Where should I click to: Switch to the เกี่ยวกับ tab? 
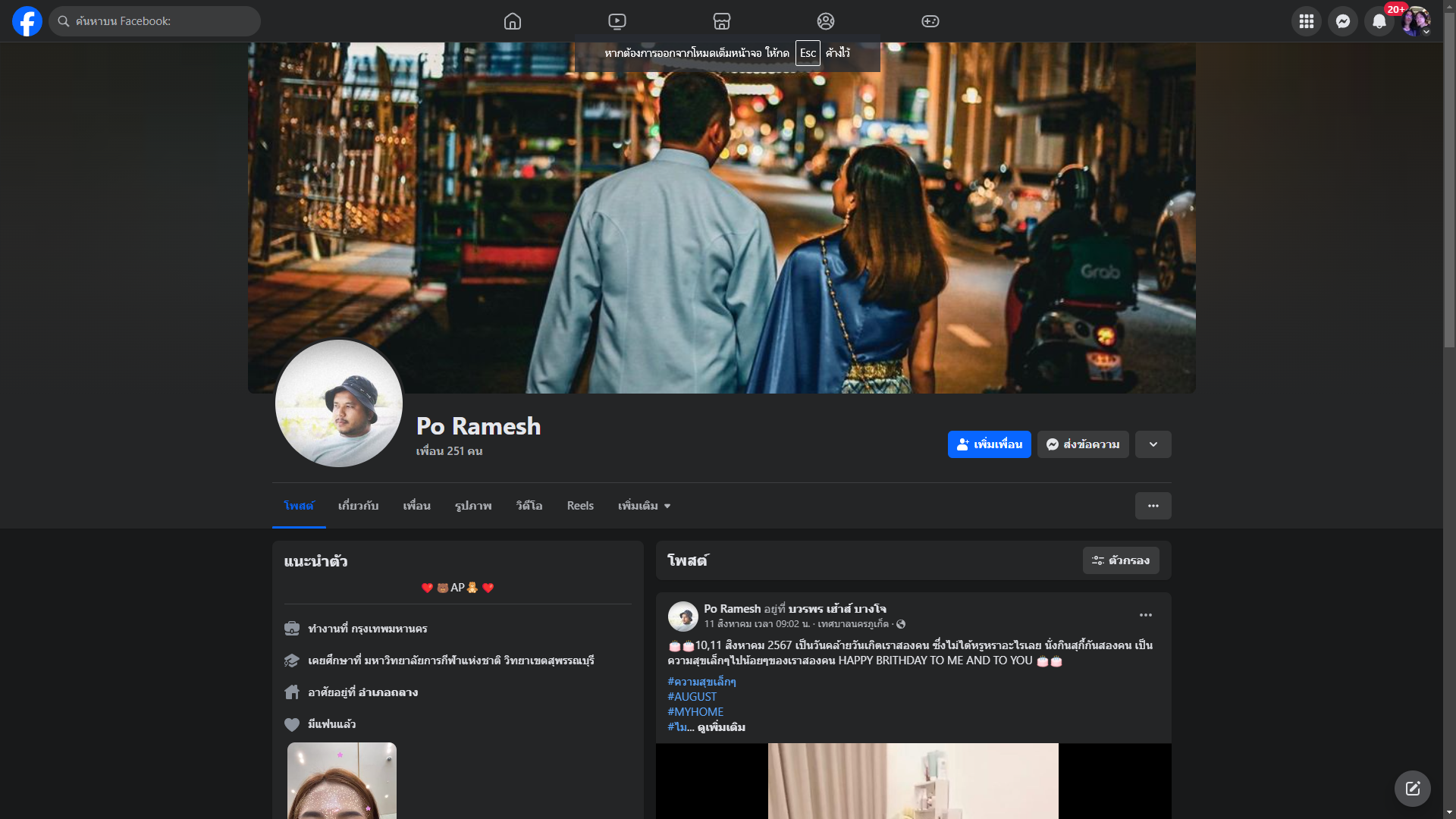pos(358,506)
